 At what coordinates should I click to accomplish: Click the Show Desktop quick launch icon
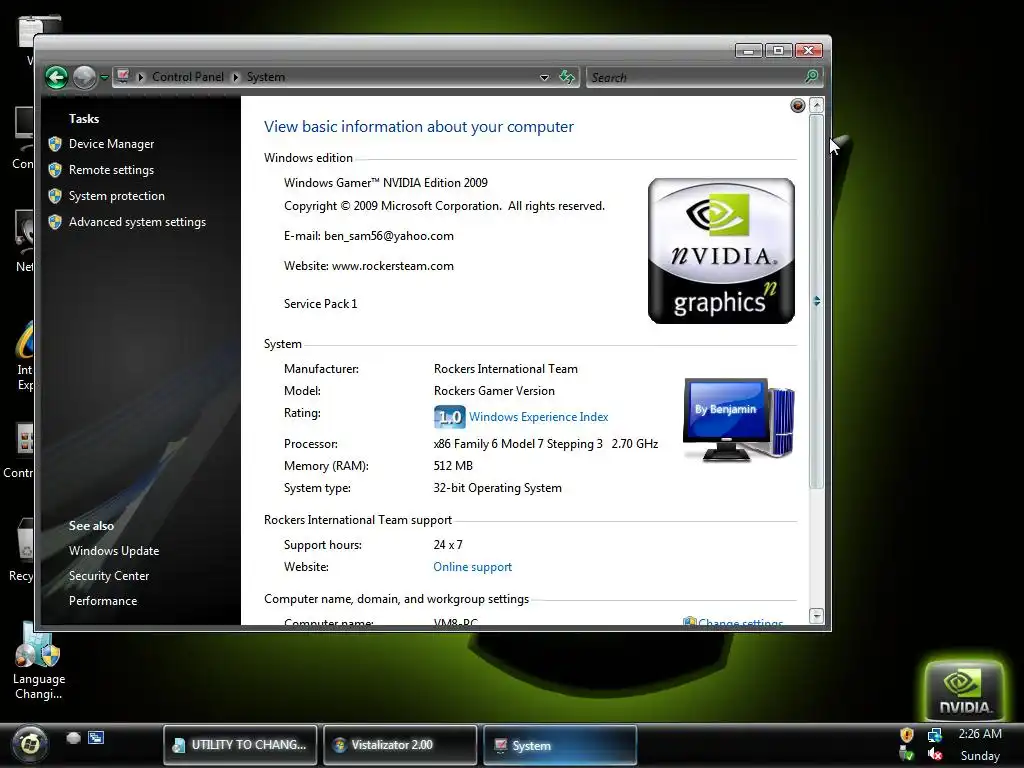(x=74, y=737)
